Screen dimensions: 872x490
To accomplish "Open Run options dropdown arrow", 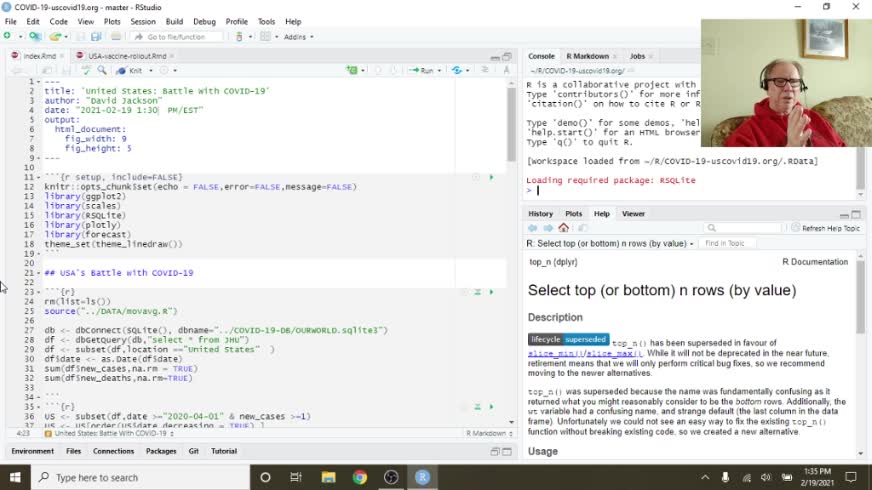I will 439,71.
